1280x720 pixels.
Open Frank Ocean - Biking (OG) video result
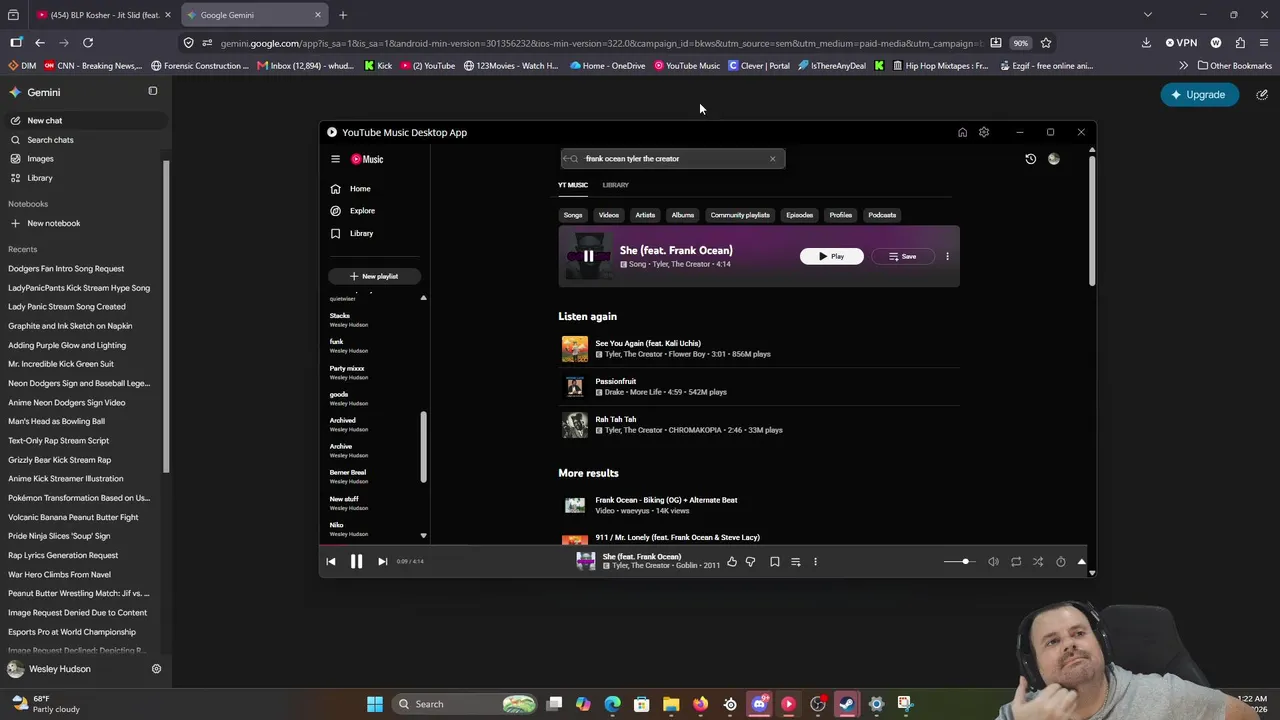[x=666, y=500]
